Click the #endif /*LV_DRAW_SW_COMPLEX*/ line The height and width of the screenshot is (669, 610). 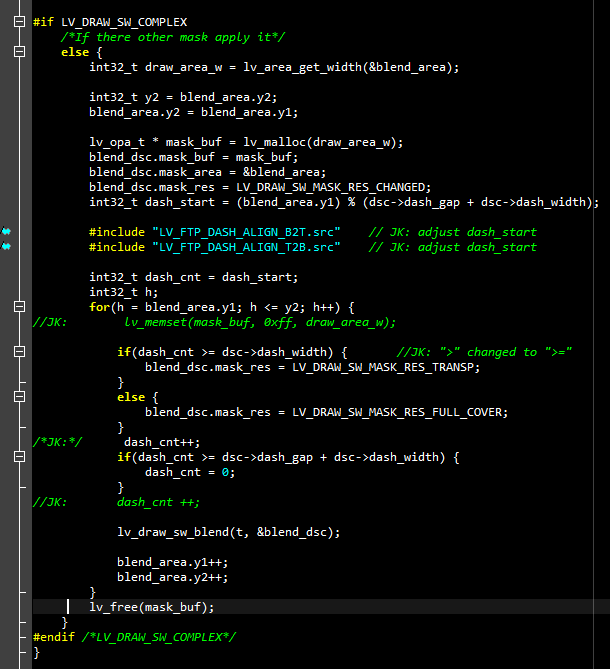(134, 637)
